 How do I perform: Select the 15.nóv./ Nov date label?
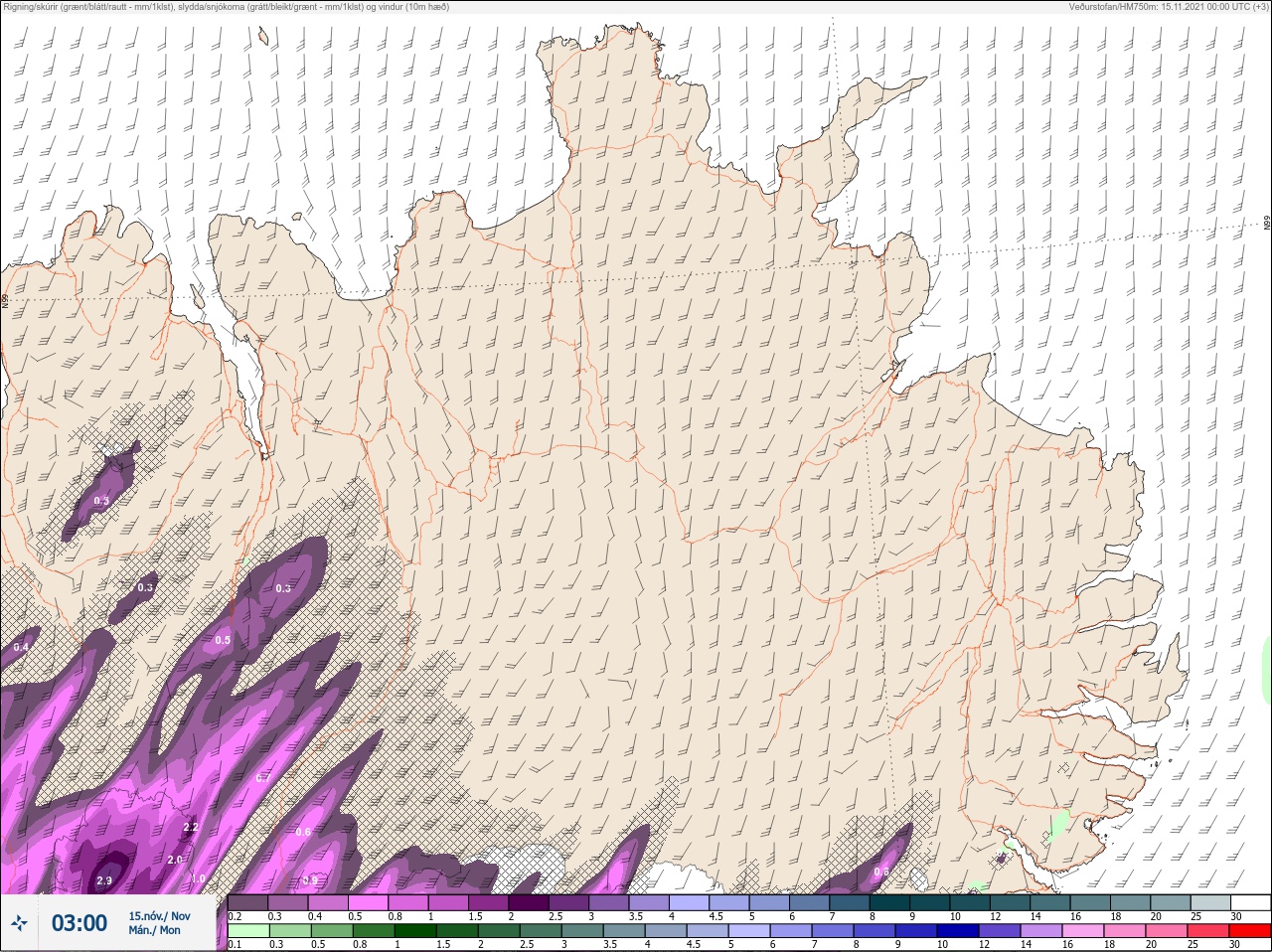tap(160, 916)
